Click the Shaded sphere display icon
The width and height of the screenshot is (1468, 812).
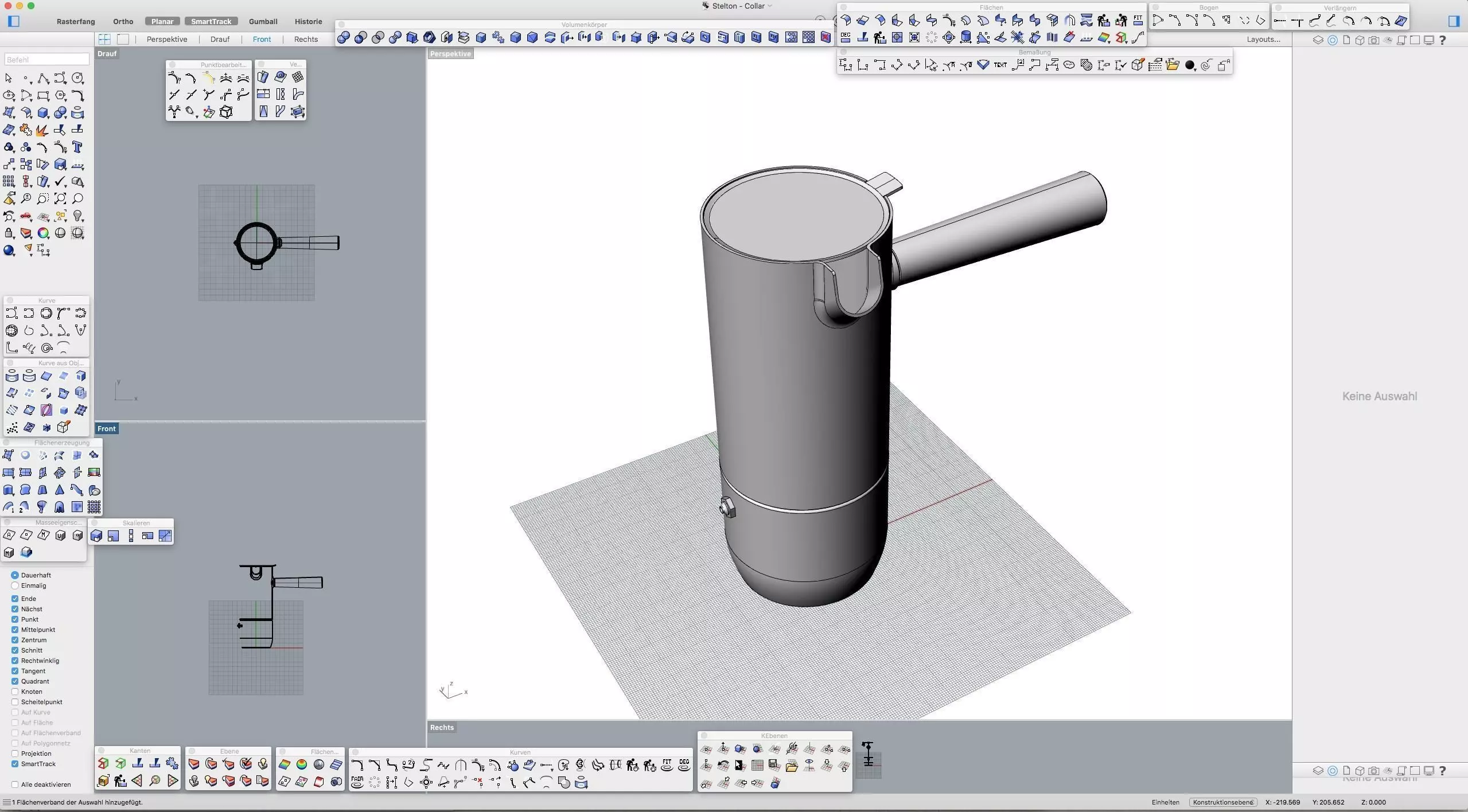click(x=60, y=233)
